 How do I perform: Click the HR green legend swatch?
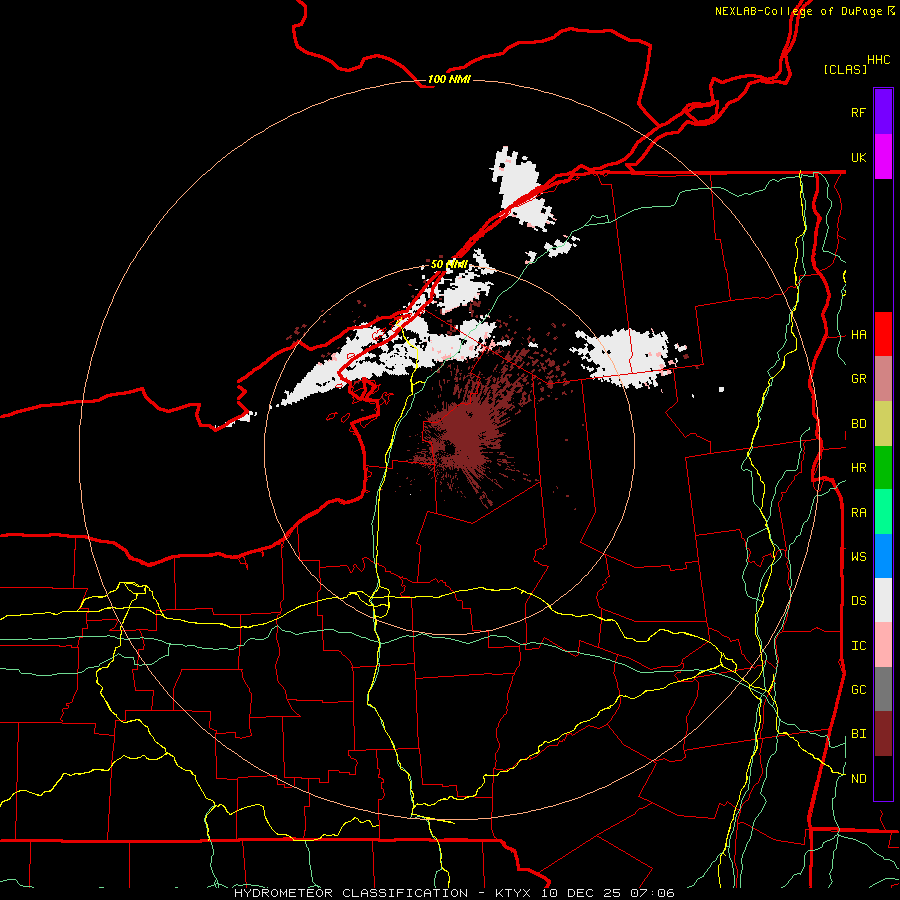pos(883,468)
